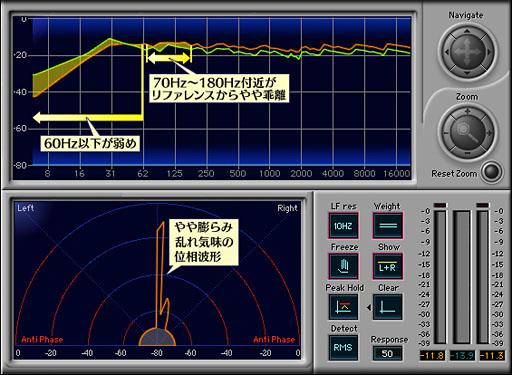512x375 pixels.
Task: Reset left meter clip indicator
Action: click(440, 205)
